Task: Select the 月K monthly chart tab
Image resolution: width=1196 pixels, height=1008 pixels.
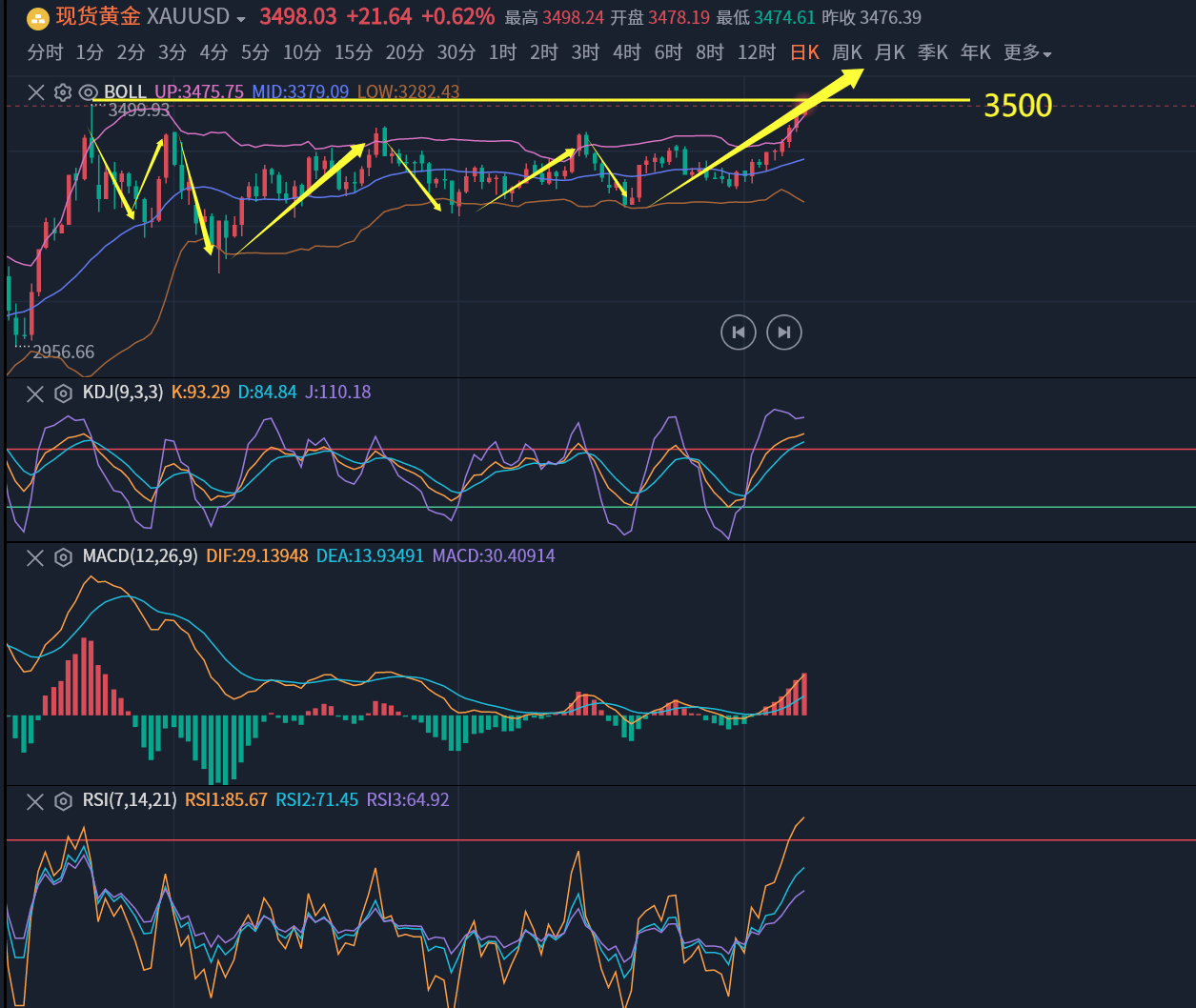Action: [890, 52]
